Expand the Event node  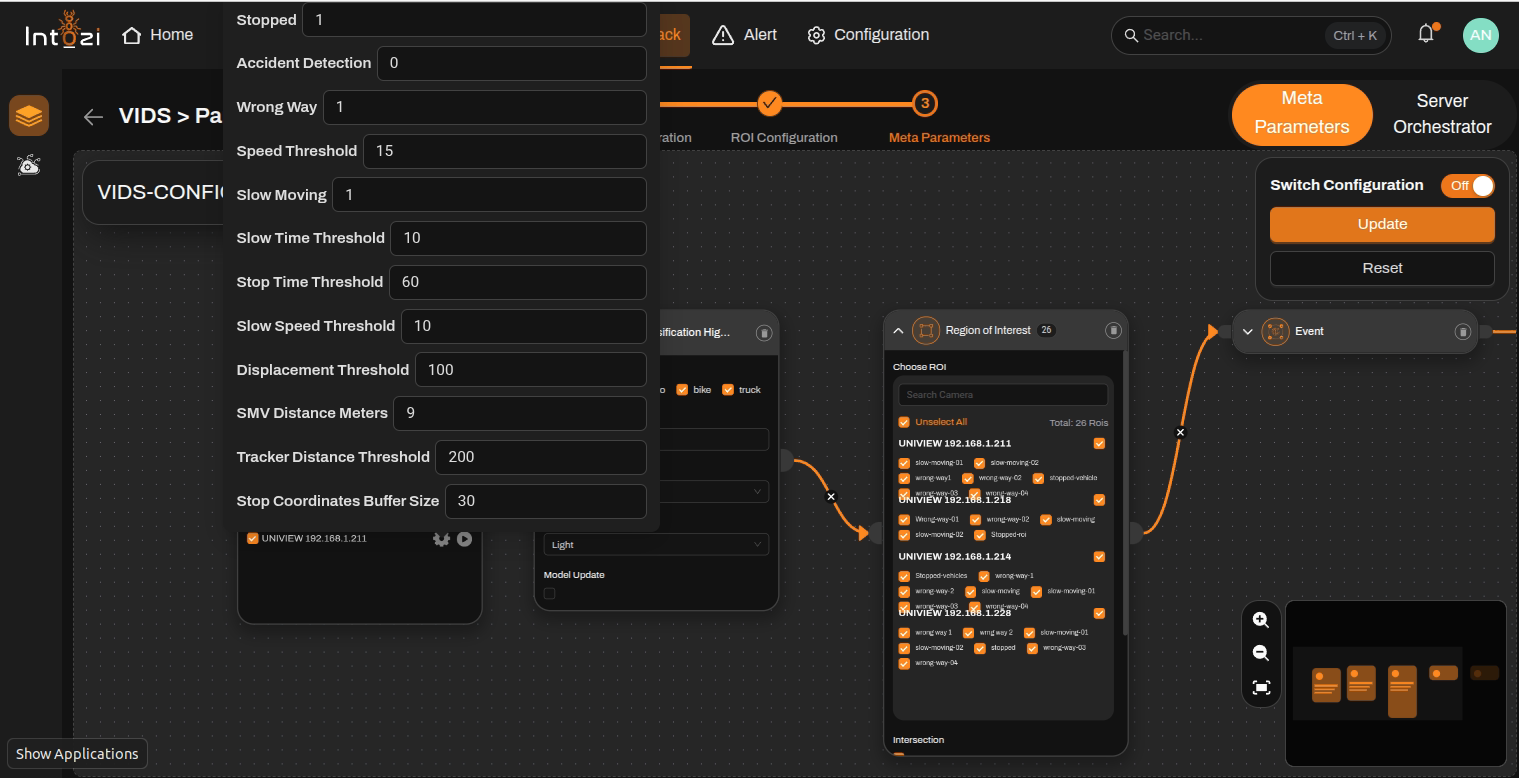click(x=1247, y=331)
